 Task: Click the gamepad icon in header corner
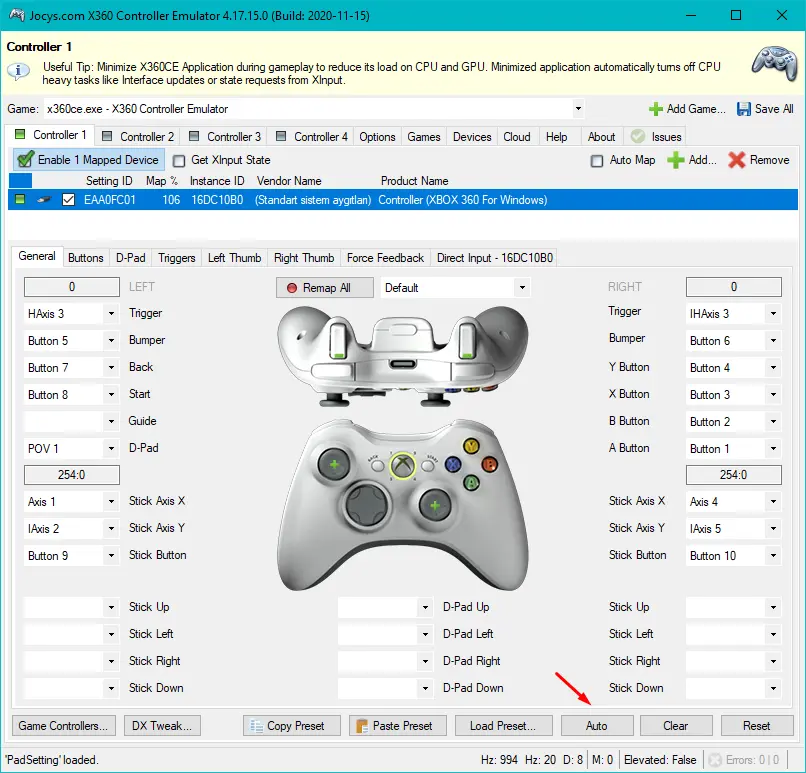775,63
